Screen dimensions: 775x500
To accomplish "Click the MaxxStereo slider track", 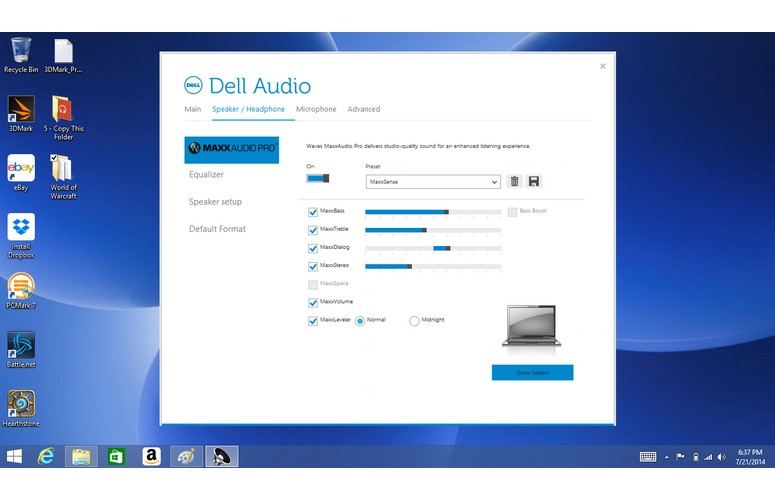I will click(433, 266).
